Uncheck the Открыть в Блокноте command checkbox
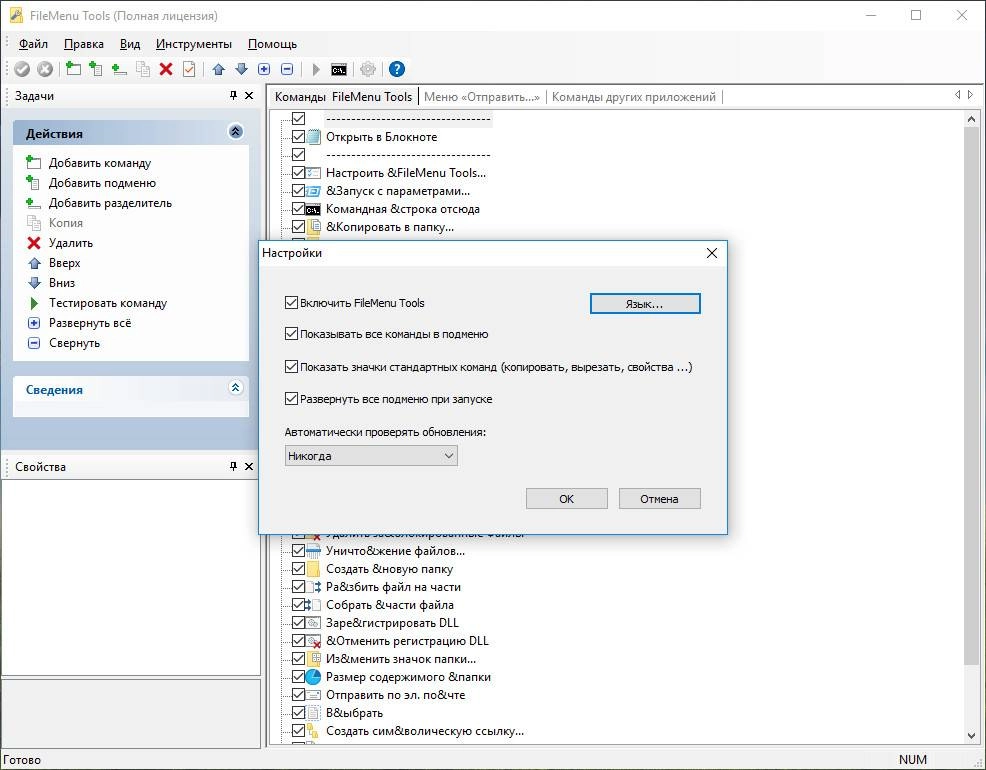The height and width of the screenshot is (770, 986). click(x=299, y=136)
